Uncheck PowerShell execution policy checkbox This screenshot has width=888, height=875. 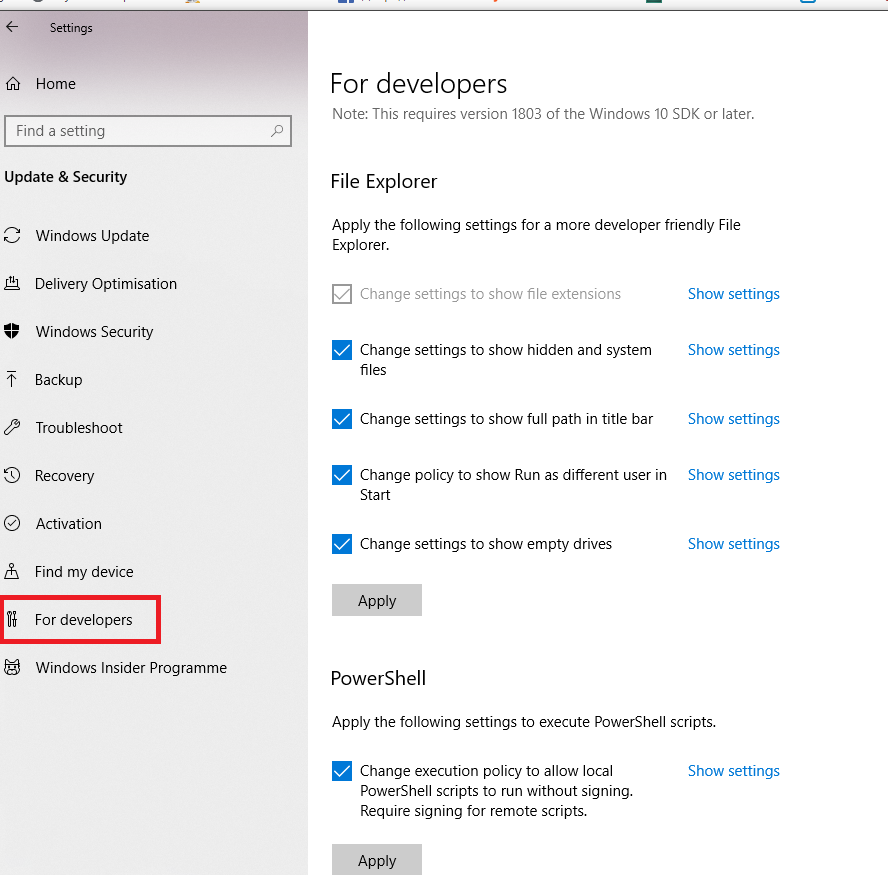pyautogui.click(x=342, y=771)
